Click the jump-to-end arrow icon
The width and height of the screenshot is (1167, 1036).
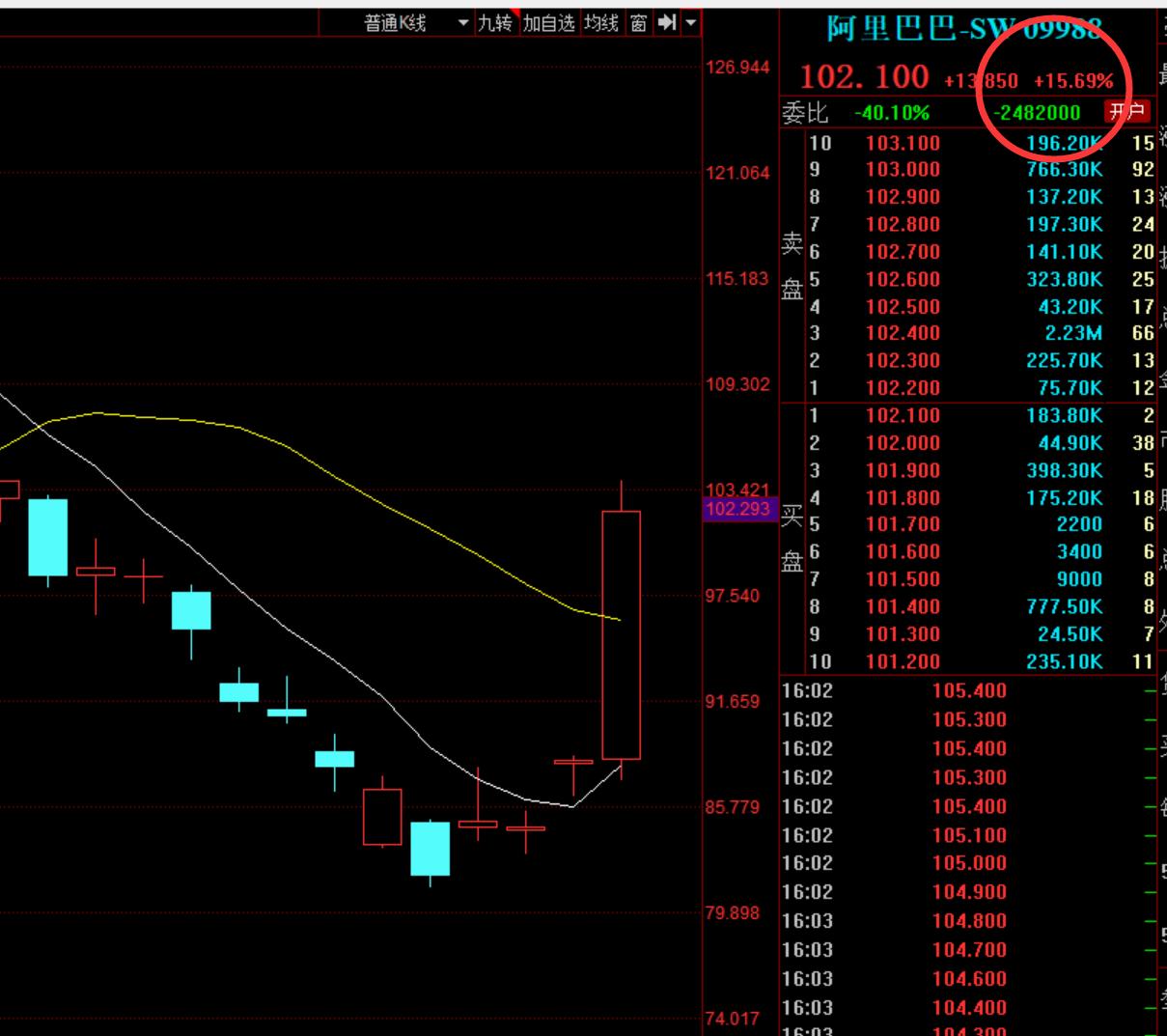coord(666,23)
